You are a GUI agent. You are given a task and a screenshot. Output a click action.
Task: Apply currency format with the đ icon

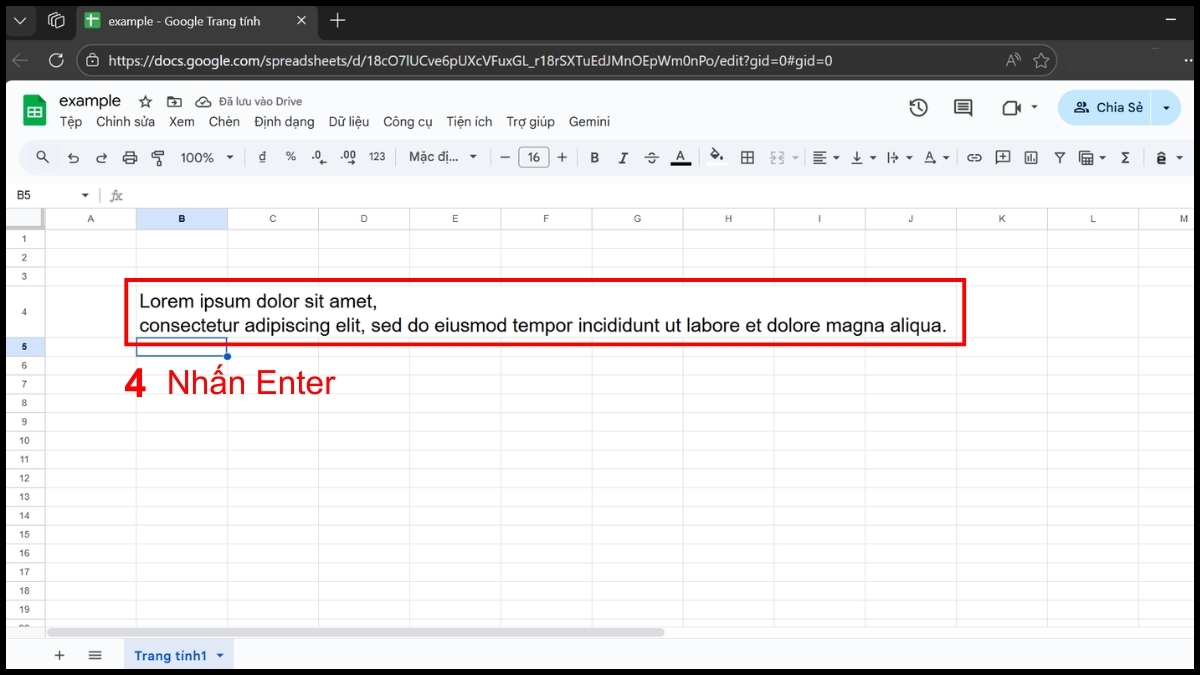262,157
